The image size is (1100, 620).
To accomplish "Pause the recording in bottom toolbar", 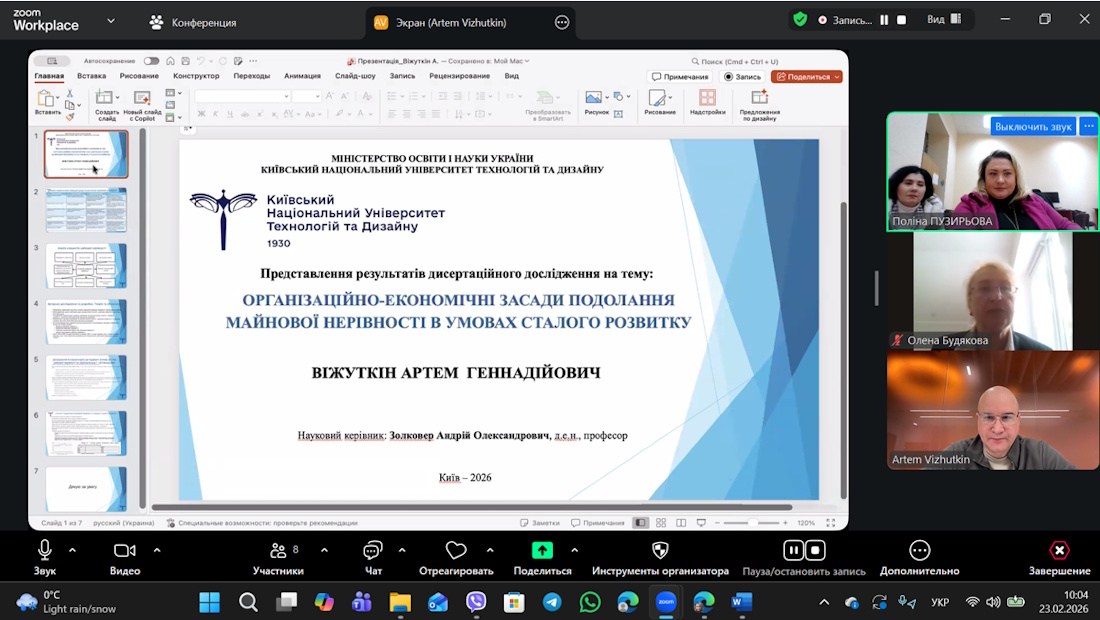I will [793, 550].
